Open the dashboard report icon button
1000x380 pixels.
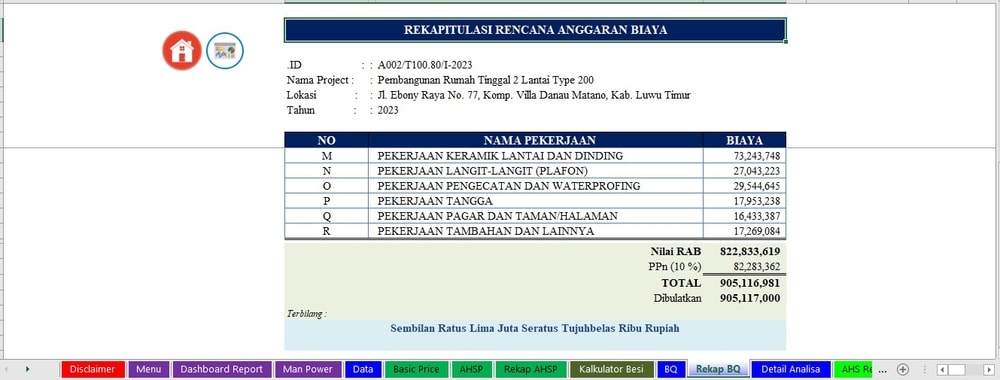(224, 50)
